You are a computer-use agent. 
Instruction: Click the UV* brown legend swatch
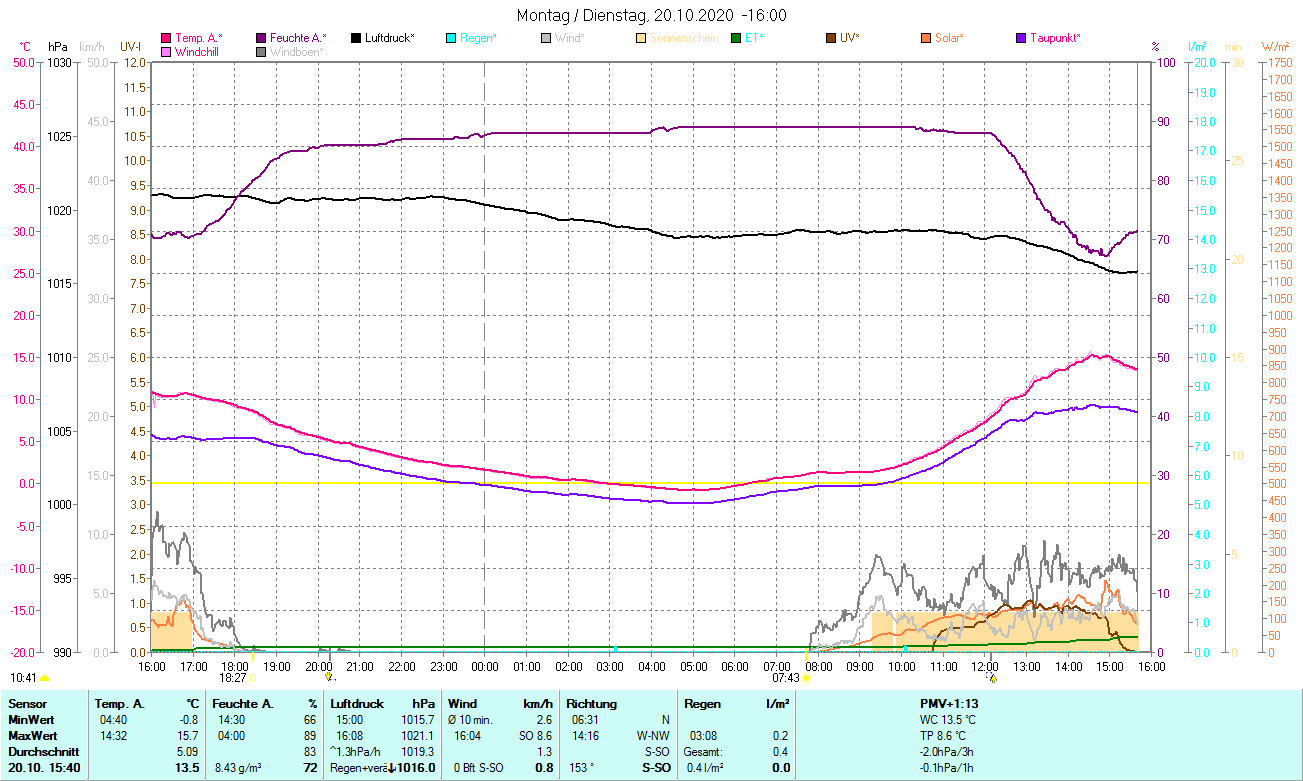tap(831, 38)
